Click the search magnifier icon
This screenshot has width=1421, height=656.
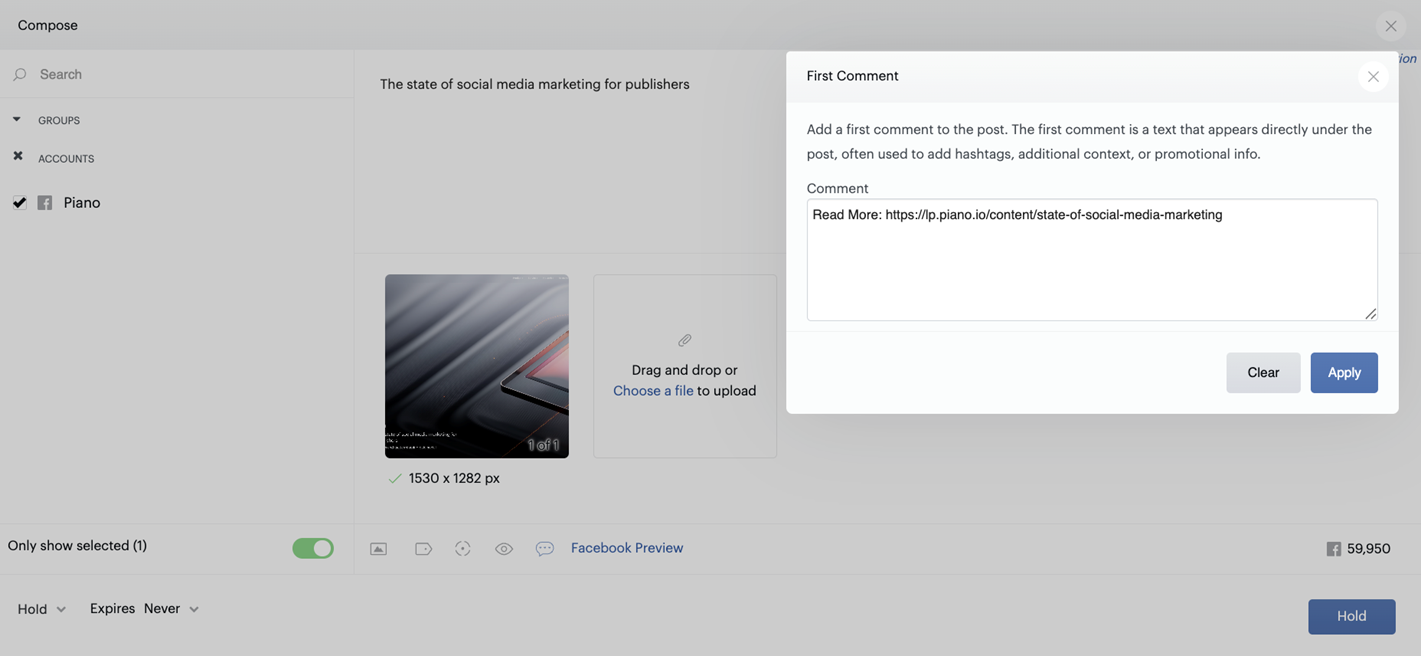pos(20,75)
